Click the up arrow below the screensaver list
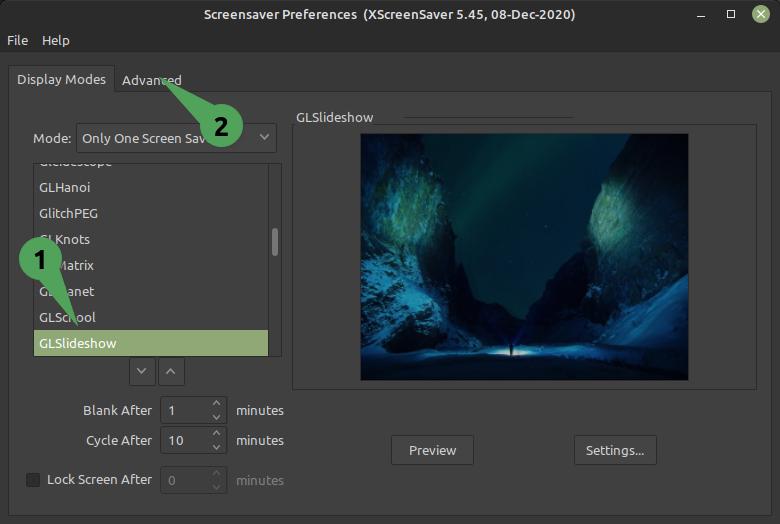This screenshot has width=780, height=524. [171, 371]
